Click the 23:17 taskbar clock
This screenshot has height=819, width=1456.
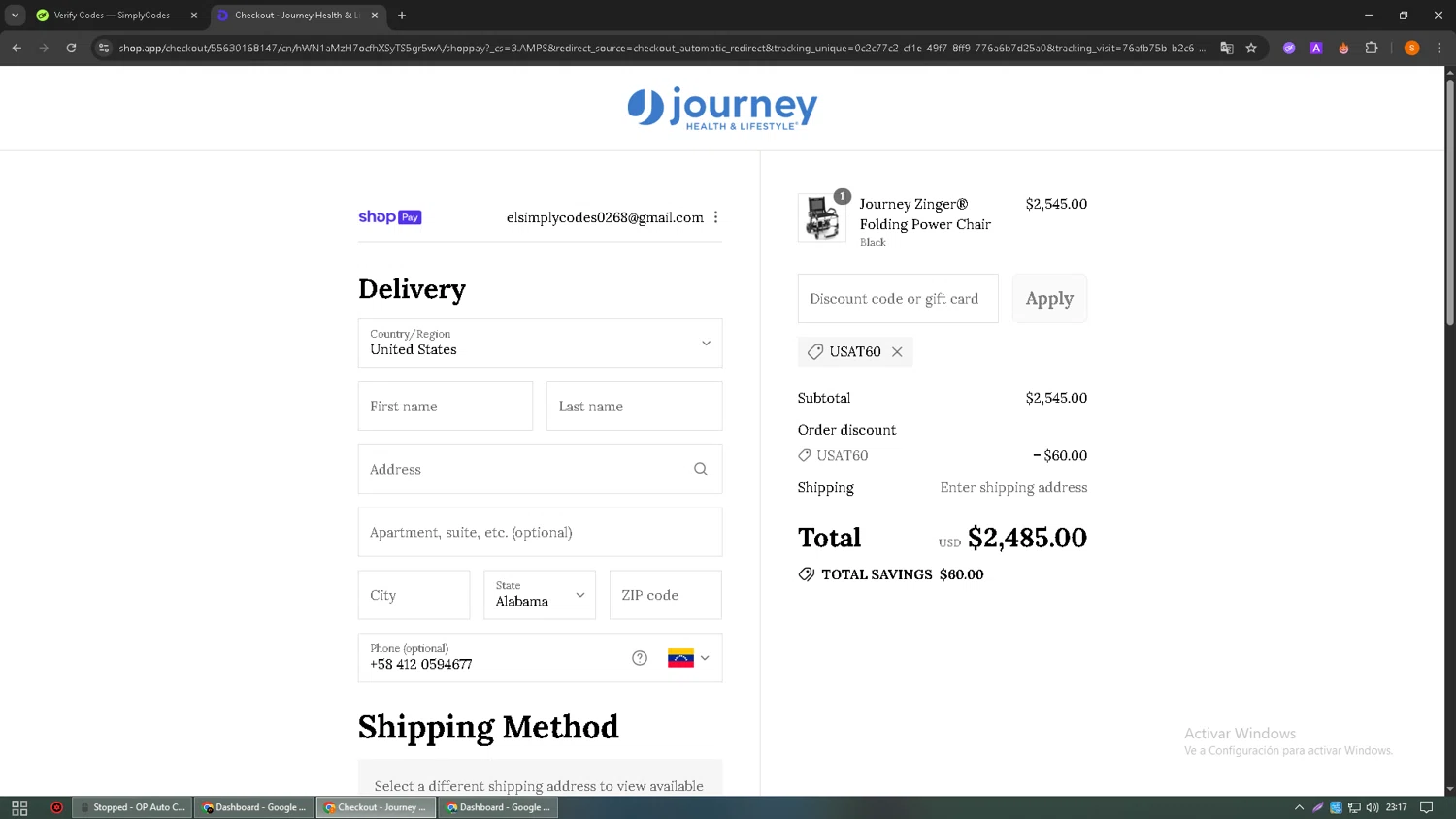point(1397,807)
